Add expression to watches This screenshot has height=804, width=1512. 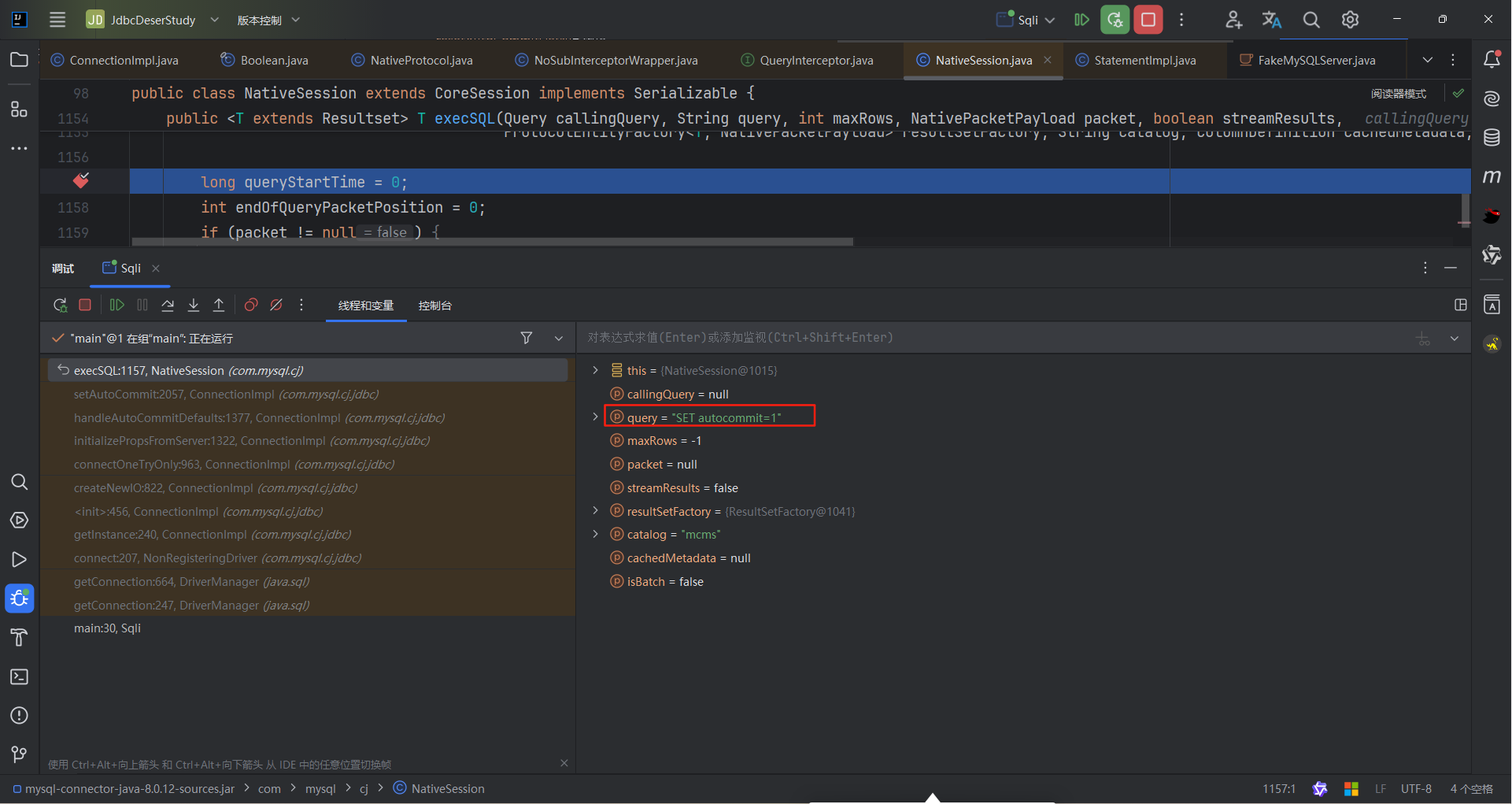1423,339
